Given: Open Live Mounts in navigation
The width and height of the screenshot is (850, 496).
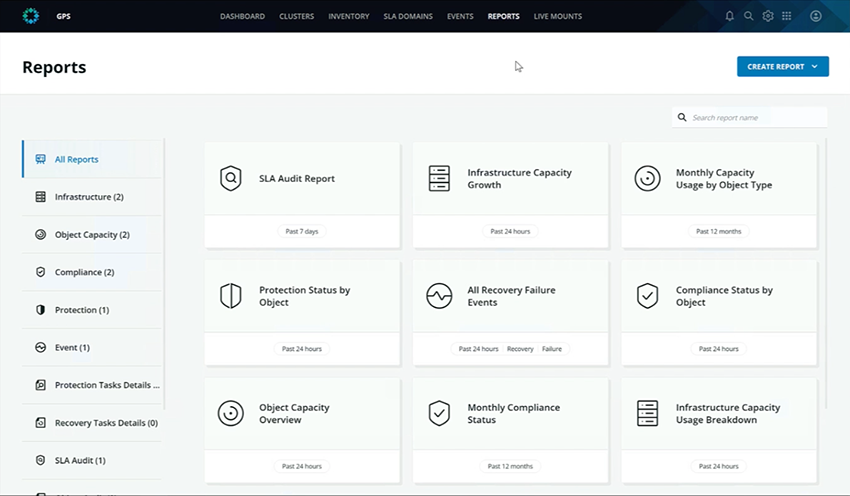Looking at the screenshot, I should click(x=558, y=16).
